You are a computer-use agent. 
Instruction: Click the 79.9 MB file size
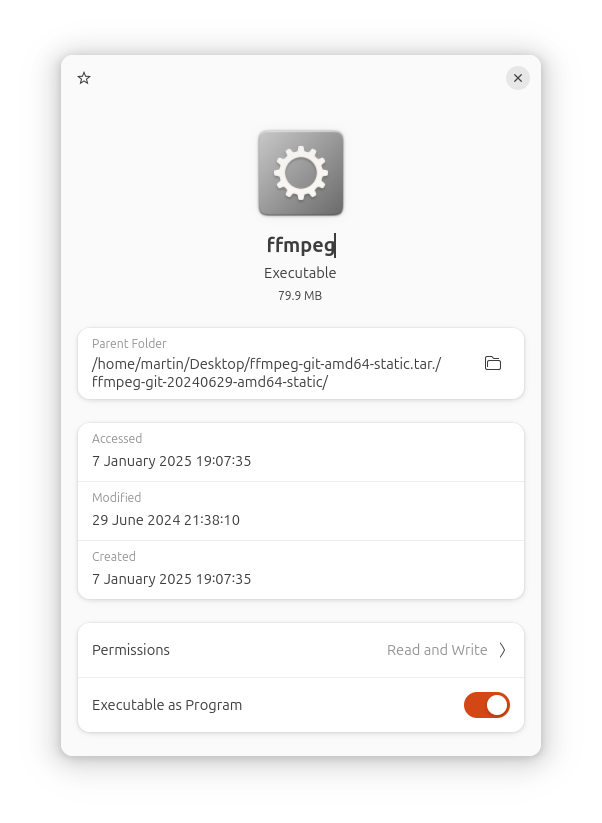(x=300, y=296)
